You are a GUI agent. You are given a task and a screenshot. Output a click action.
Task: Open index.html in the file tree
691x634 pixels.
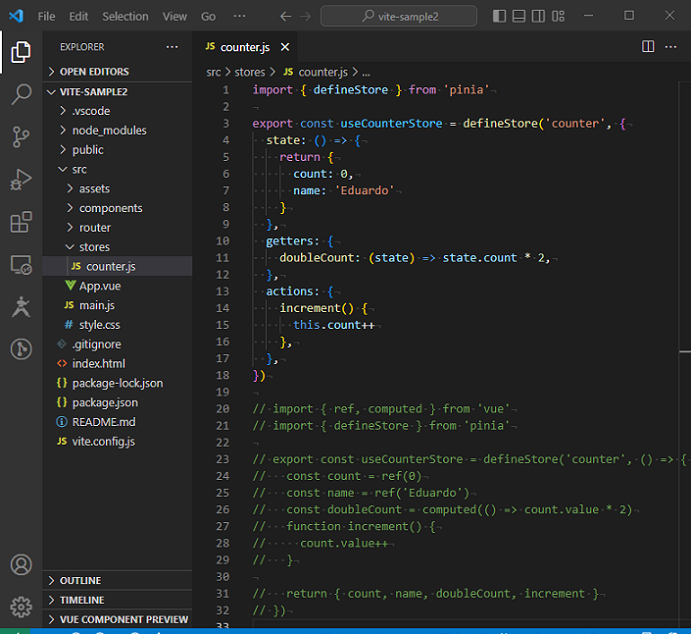pos(117,363)
